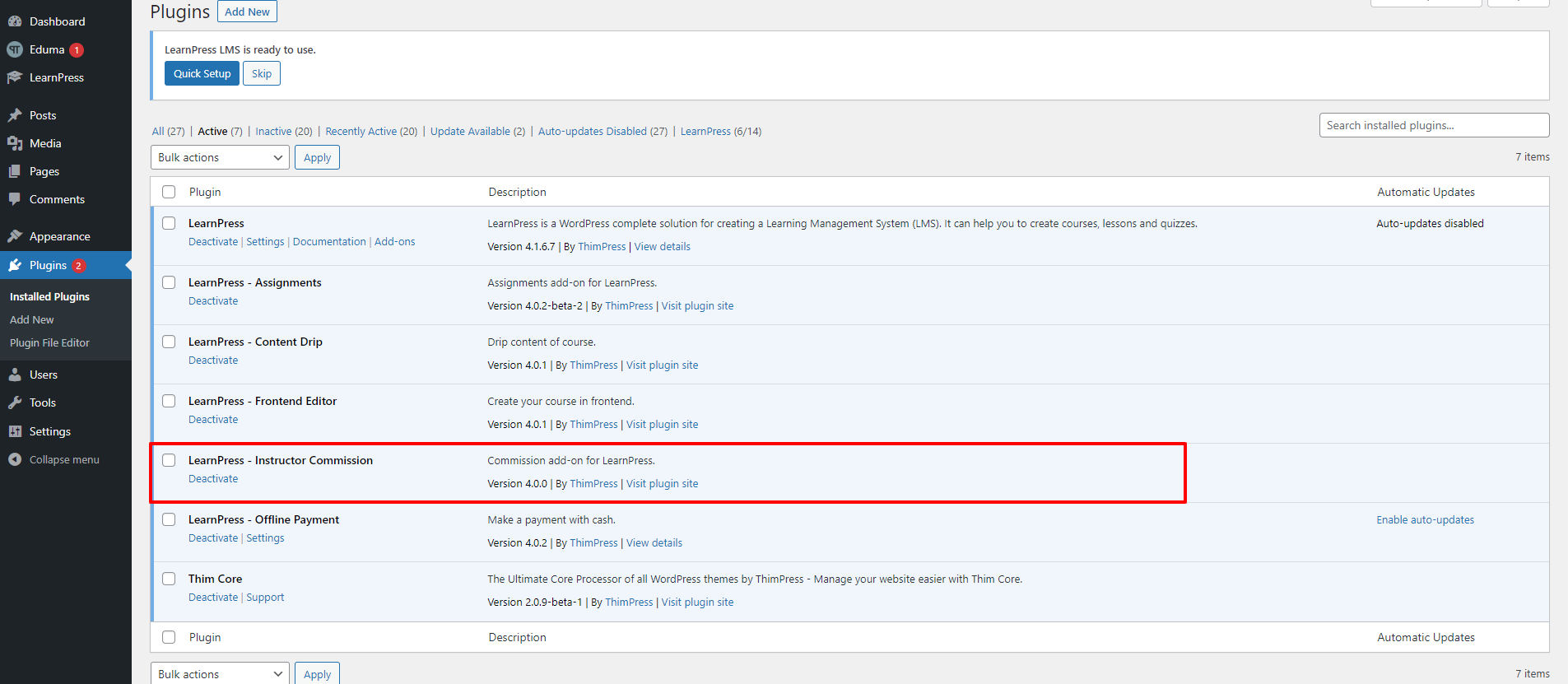The width and height of the screenshot is (1568, 684).
Task: Click the bottom Apply button
Action: click(317, 673)
